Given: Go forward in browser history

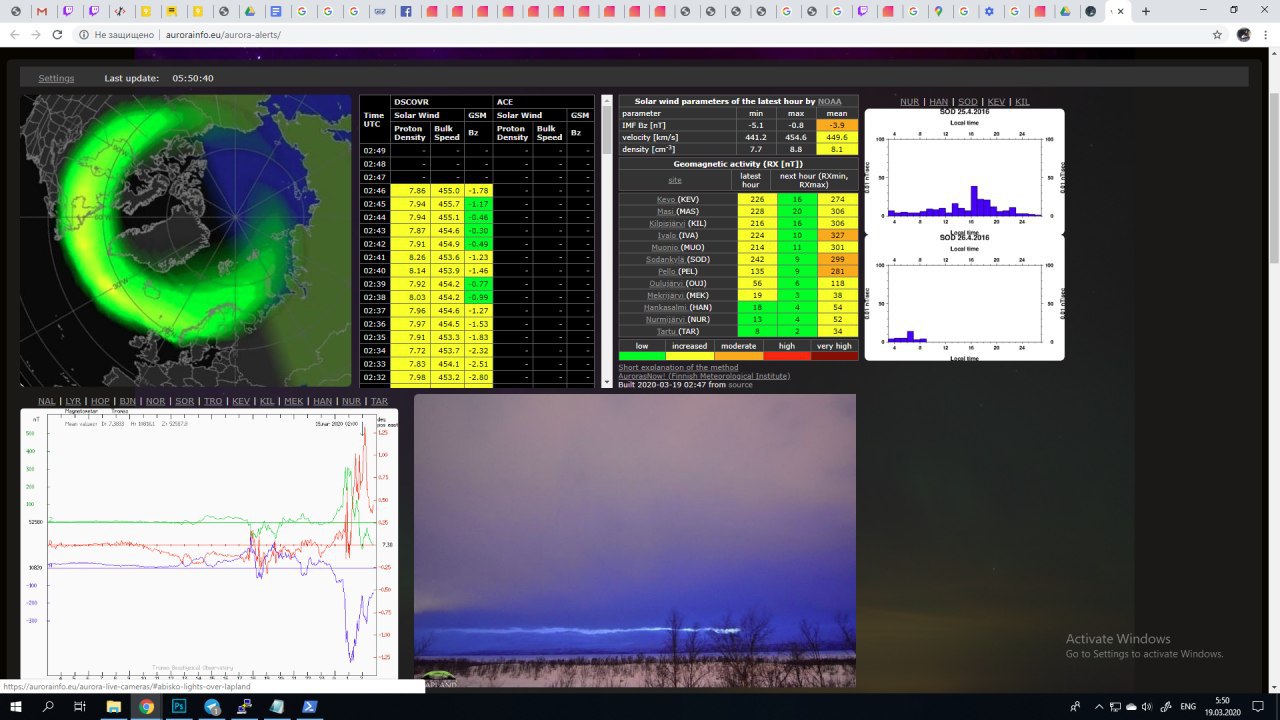Looking at the screenshot, I should coord(36,34).
